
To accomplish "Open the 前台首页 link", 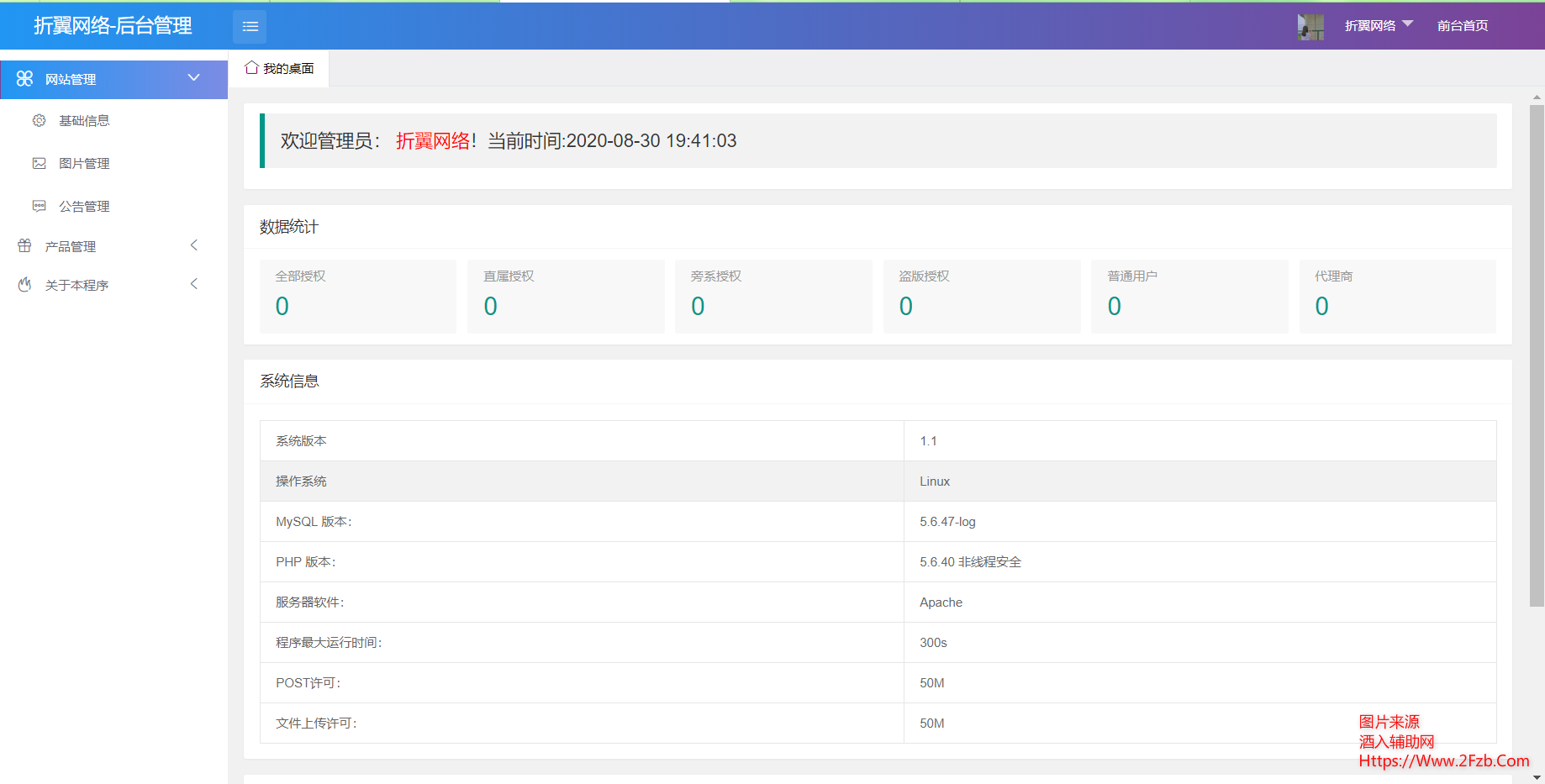I will coord(1462,25).
